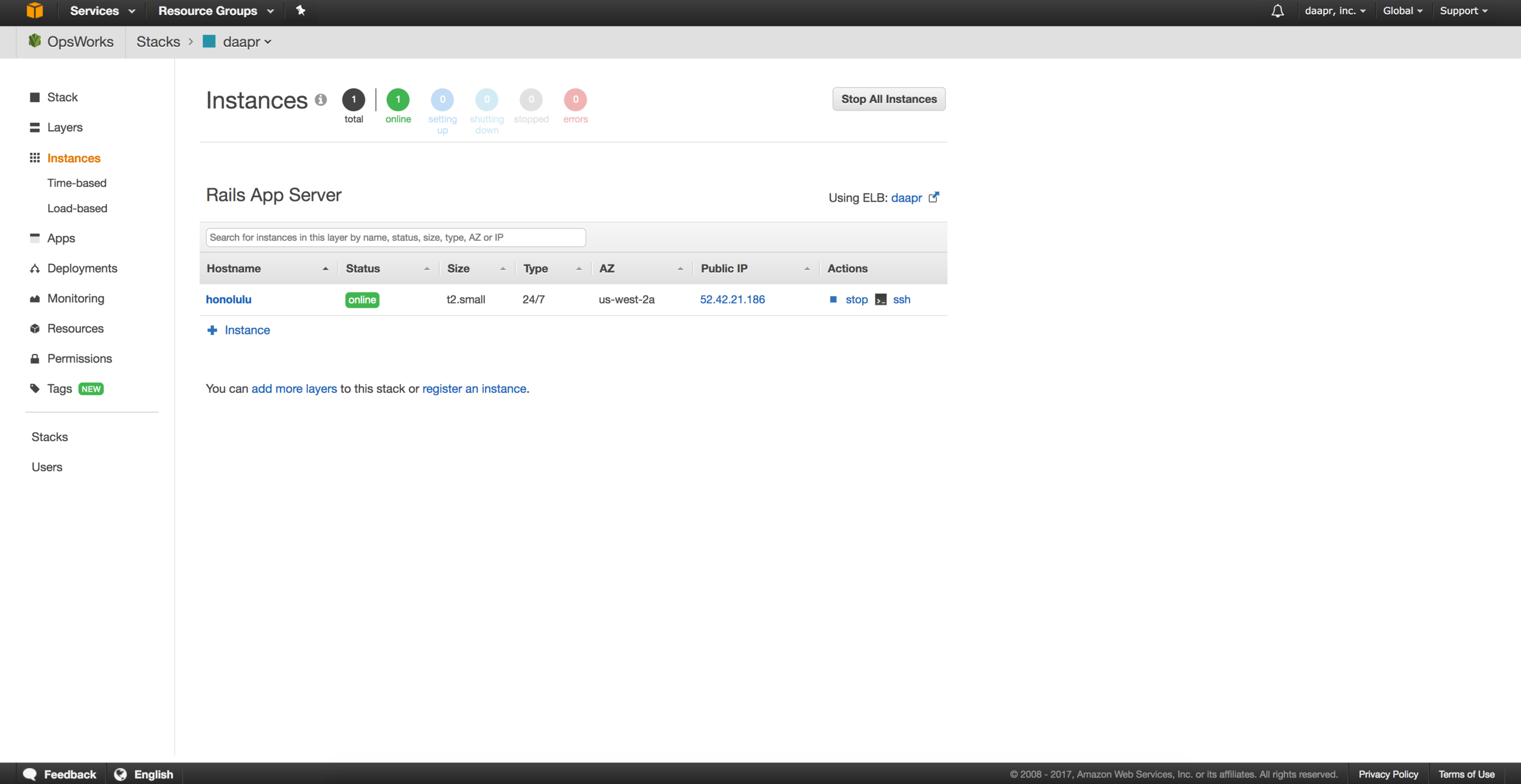This screenshot has height=784, width=1521.
Task: Click the Deployments sidebar icon
Action: [x=35, y=268]
